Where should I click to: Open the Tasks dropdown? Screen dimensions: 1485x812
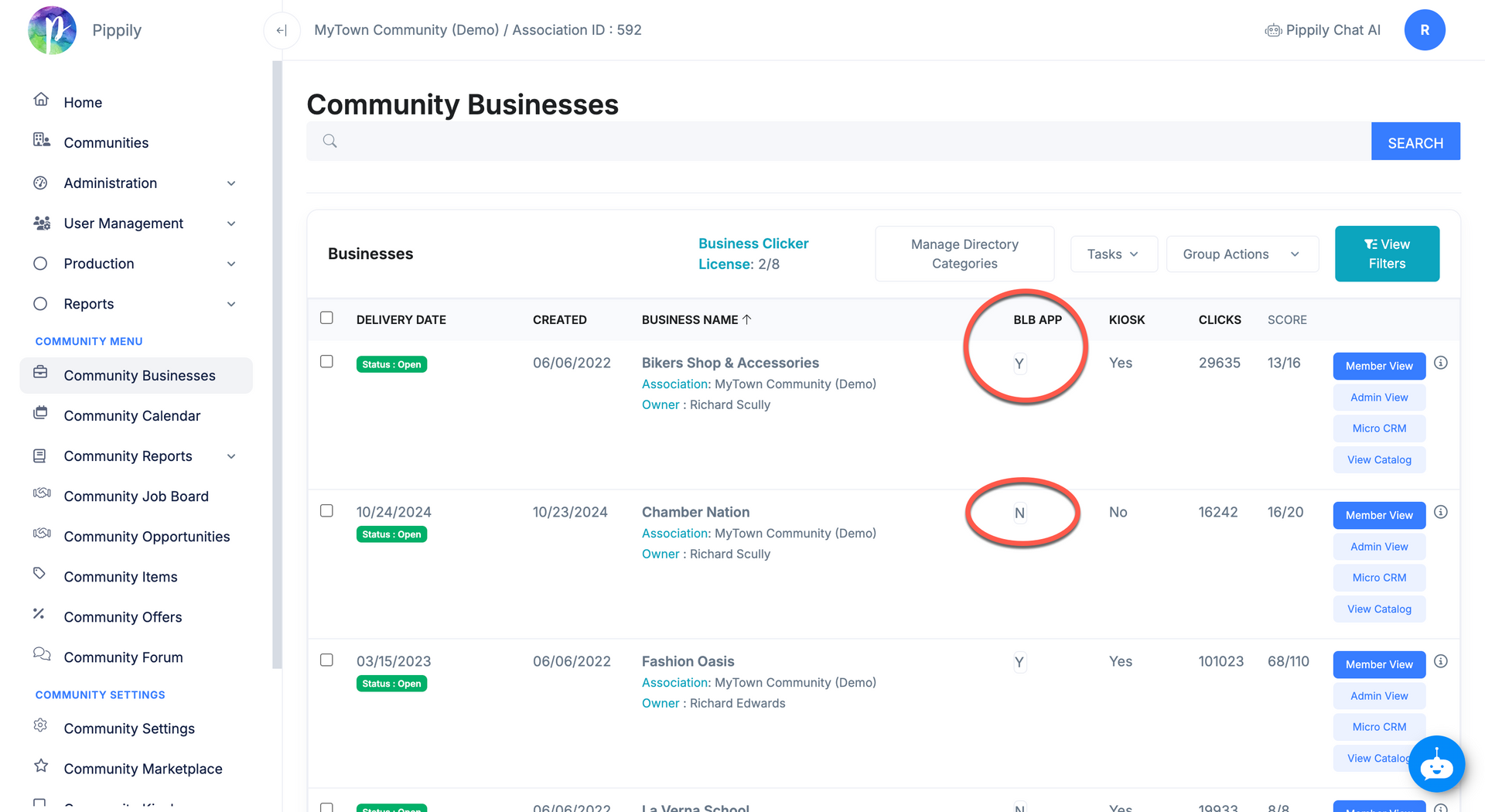(x=1113, y=254)
